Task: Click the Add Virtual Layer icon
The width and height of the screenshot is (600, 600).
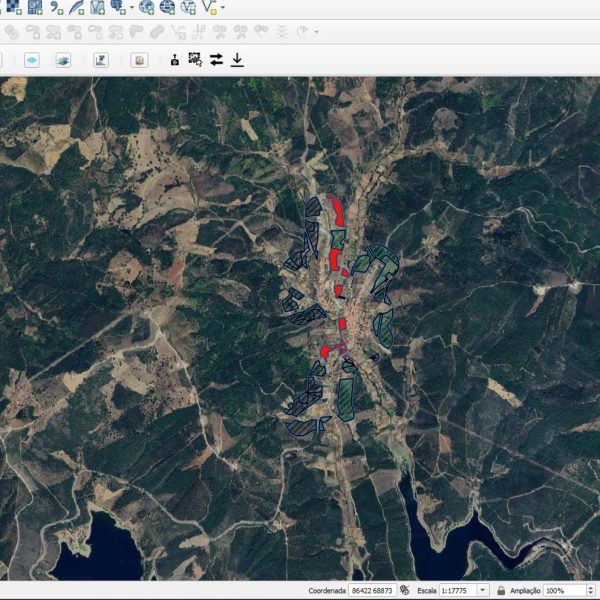Action: [98, 7]
